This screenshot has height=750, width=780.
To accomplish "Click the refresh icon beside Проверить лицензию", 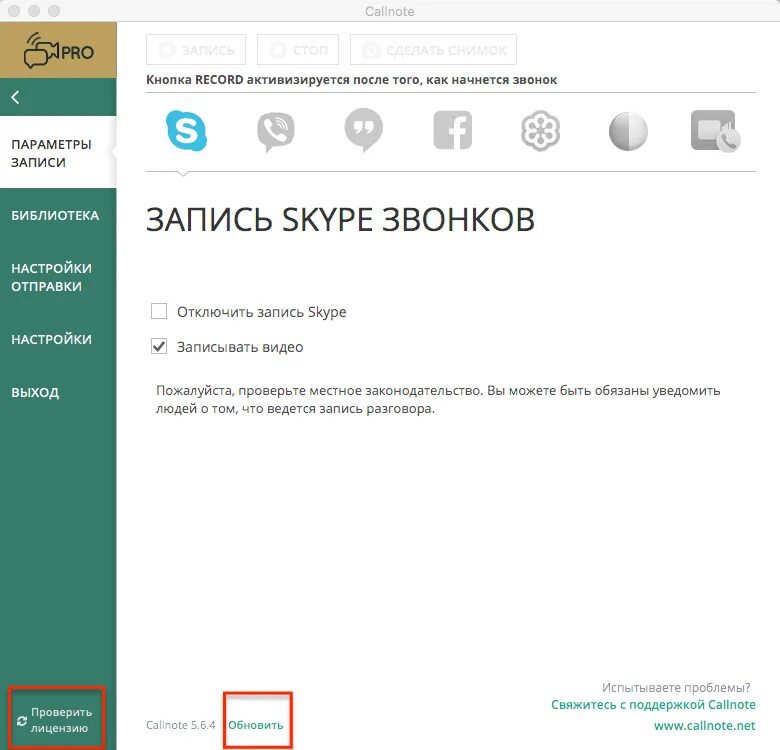I will 22,720.
